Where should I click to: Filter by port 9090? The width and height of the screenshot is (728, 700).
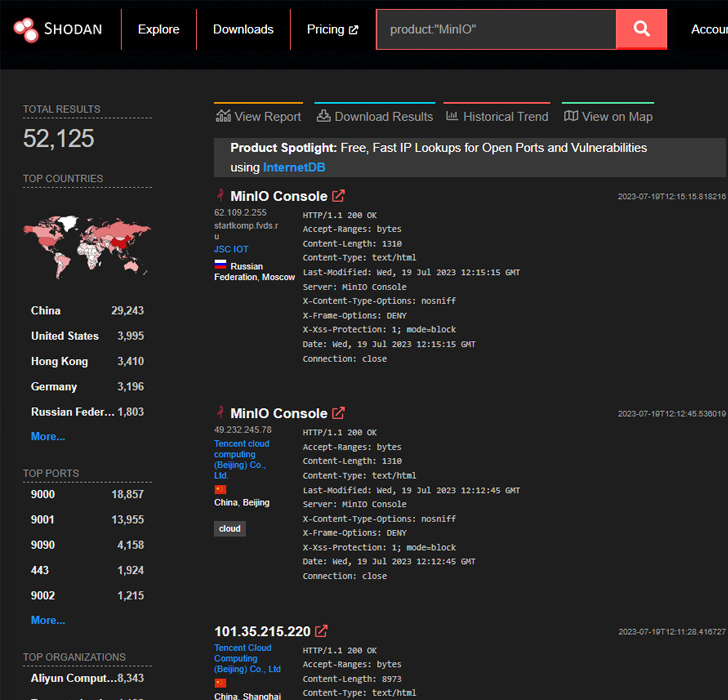coord(87,545)
